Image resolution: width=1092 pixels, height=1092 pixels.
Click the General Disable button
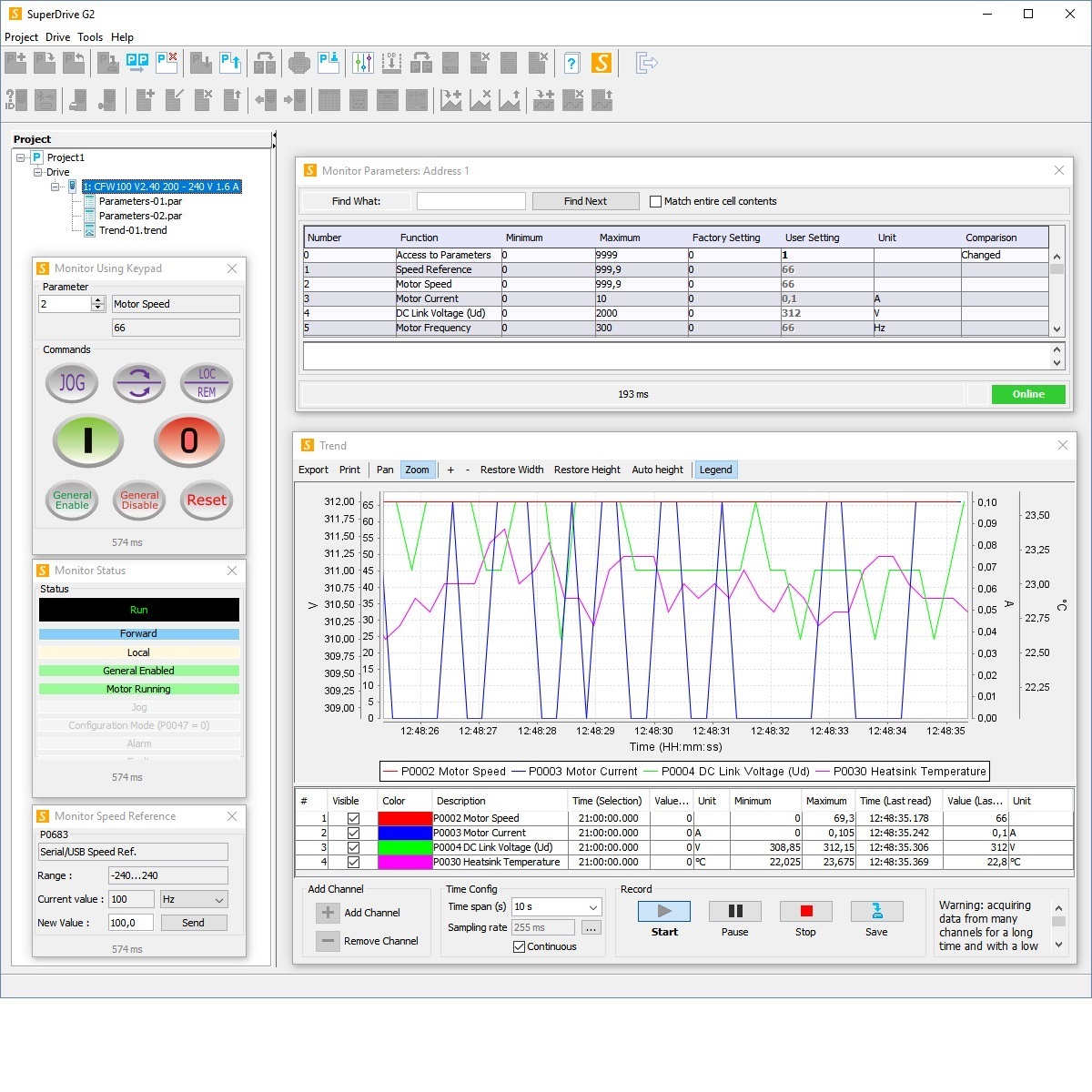coord(139,500)
